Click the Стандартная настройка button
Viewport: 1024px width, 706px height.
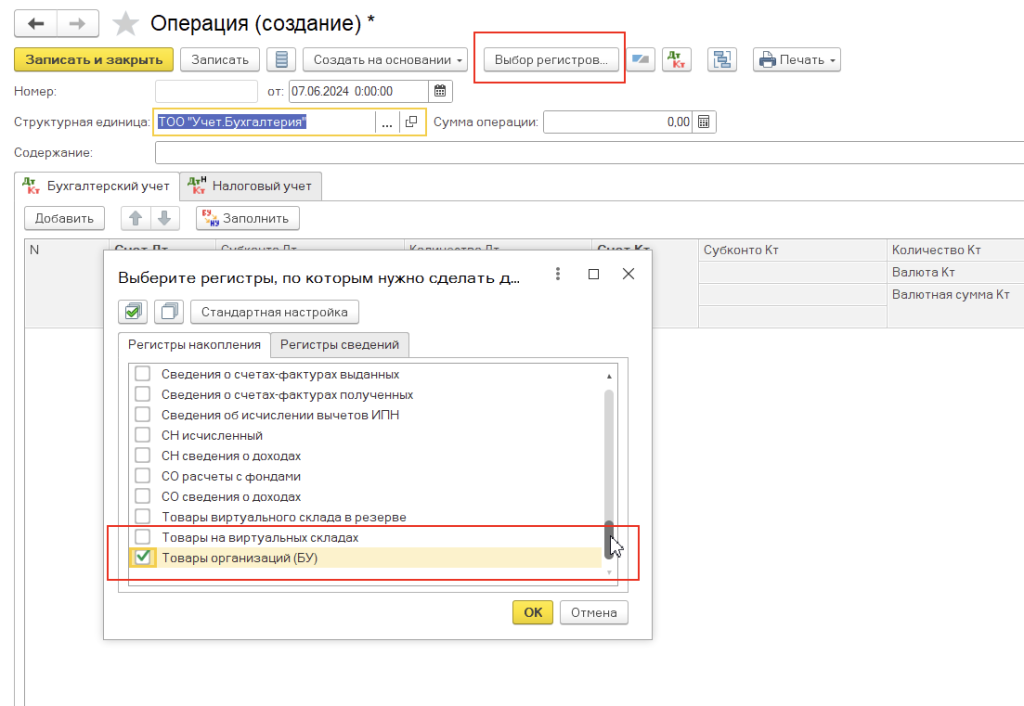pos(274,312)
